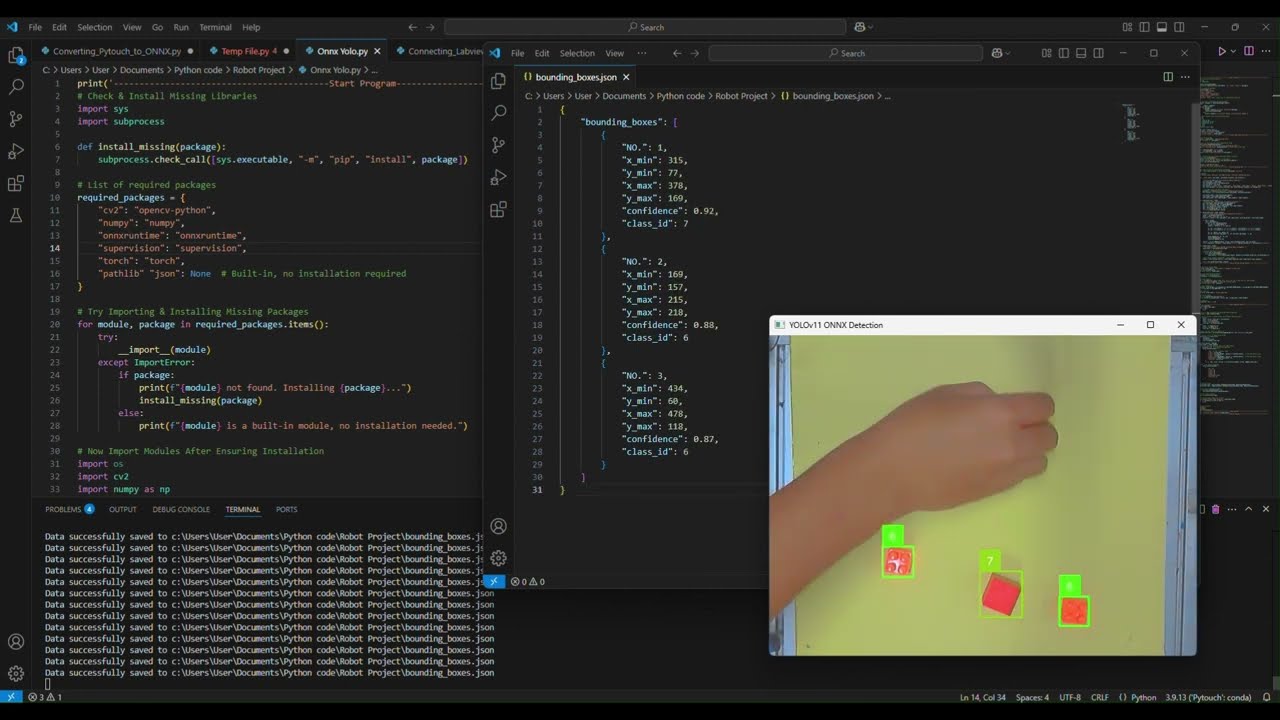The image size is (1280, 720).
Task: Change CRLF line ending in status bar
Action: click(1100, 697)
